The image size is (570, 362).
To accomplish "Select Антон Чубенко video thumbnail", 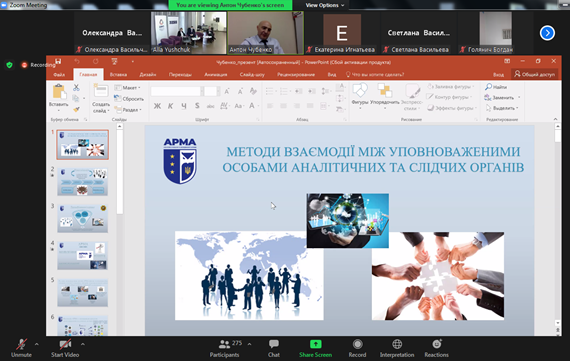I will point(265,33).
